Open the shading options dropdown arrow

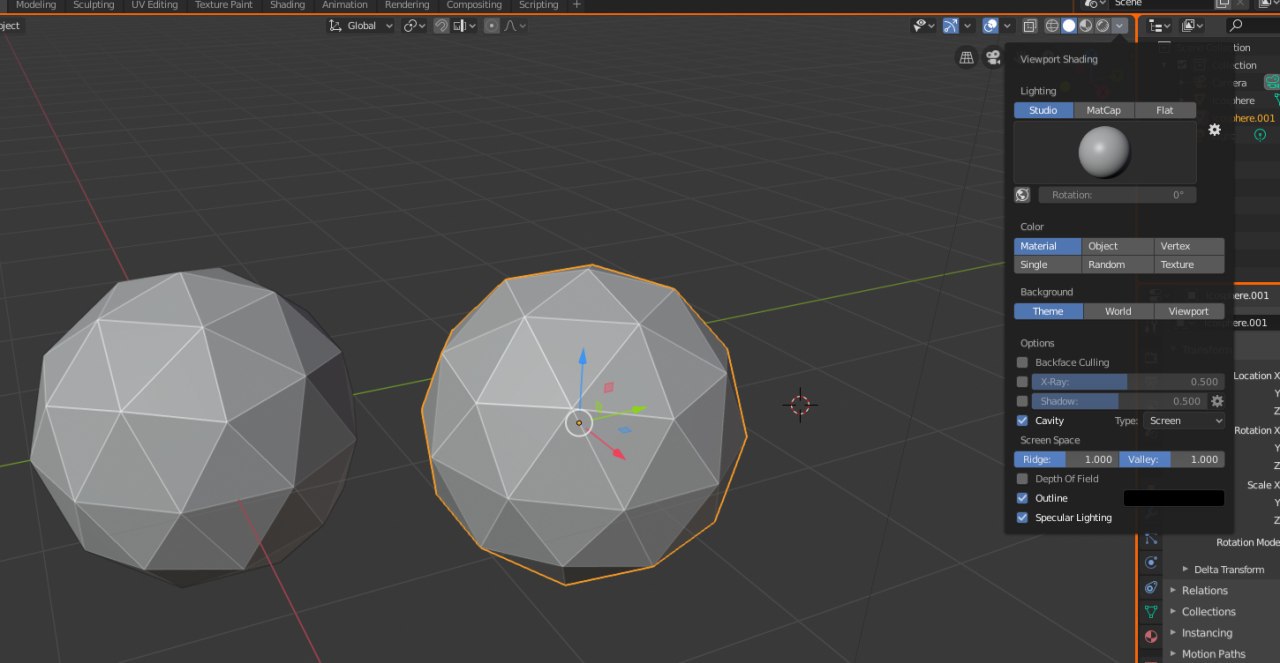tap(1119, 26)
